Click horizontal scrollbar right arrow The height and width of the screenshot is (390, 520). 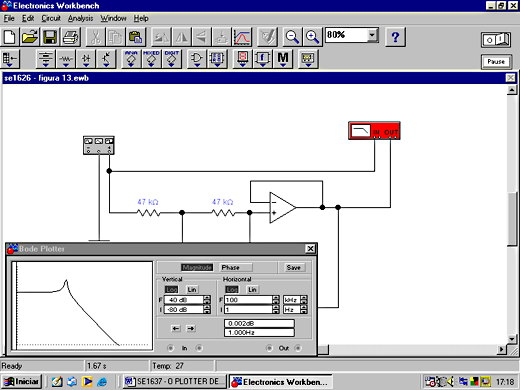(501, 349)
